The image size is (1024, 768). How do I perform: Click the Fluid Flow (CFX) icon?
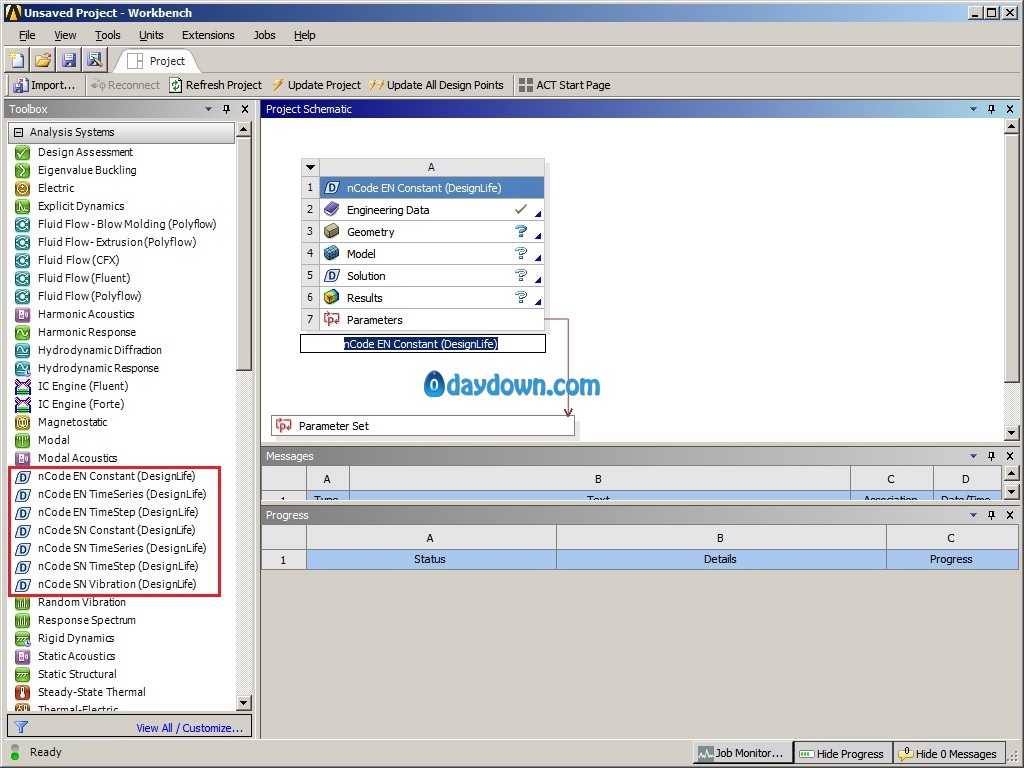pyautogui.click(x=22, y=261)
